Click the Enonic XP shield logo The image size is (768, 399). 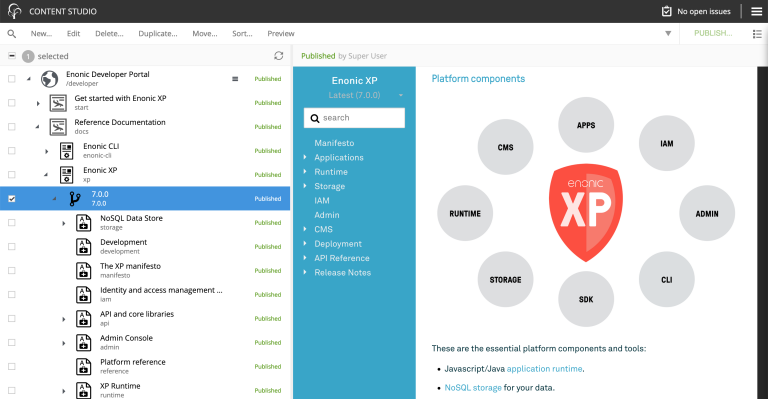click(x=586, y=212)
